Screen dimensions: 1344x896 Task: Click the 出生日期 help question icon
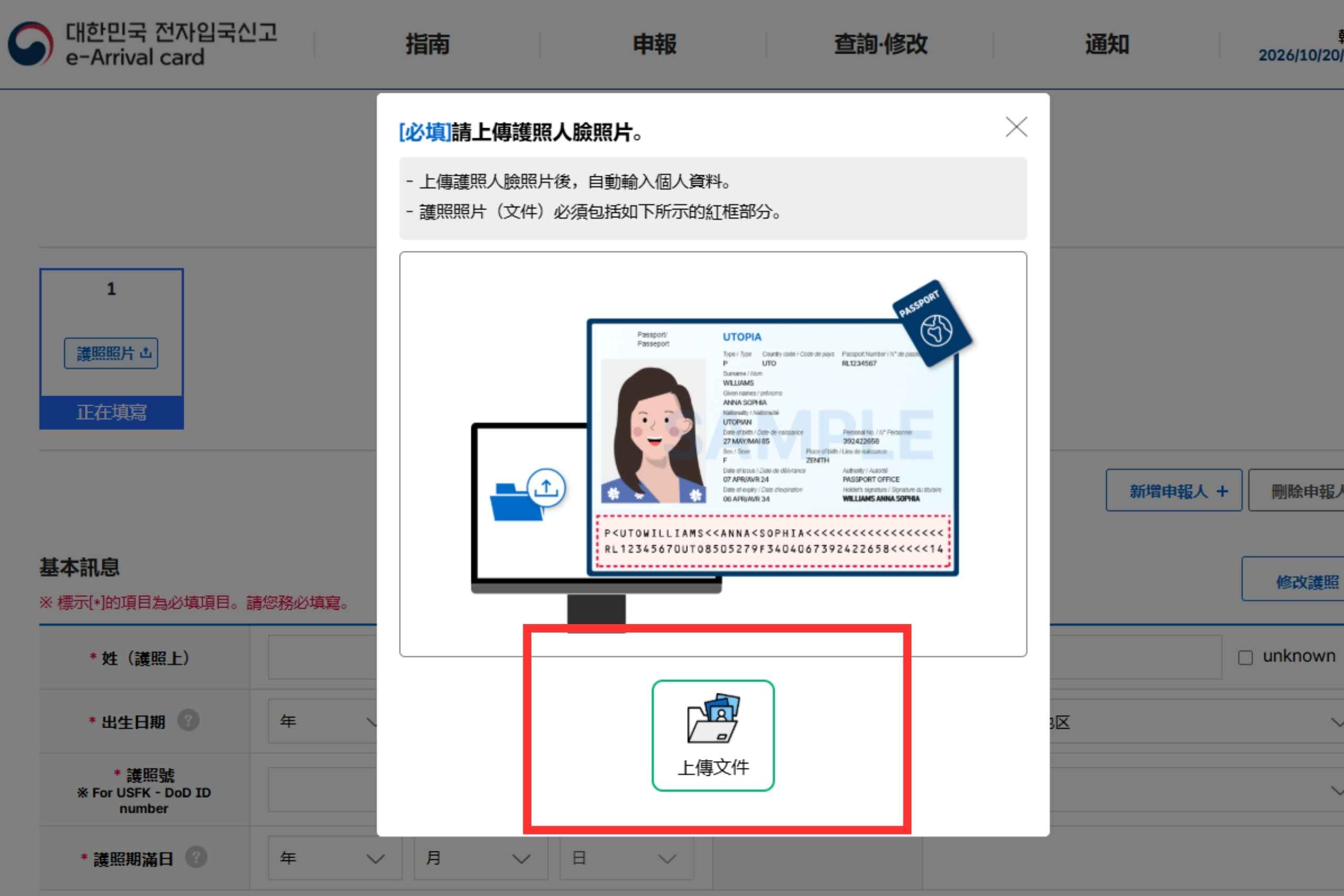pyautogui.click(x=188, y=721)
